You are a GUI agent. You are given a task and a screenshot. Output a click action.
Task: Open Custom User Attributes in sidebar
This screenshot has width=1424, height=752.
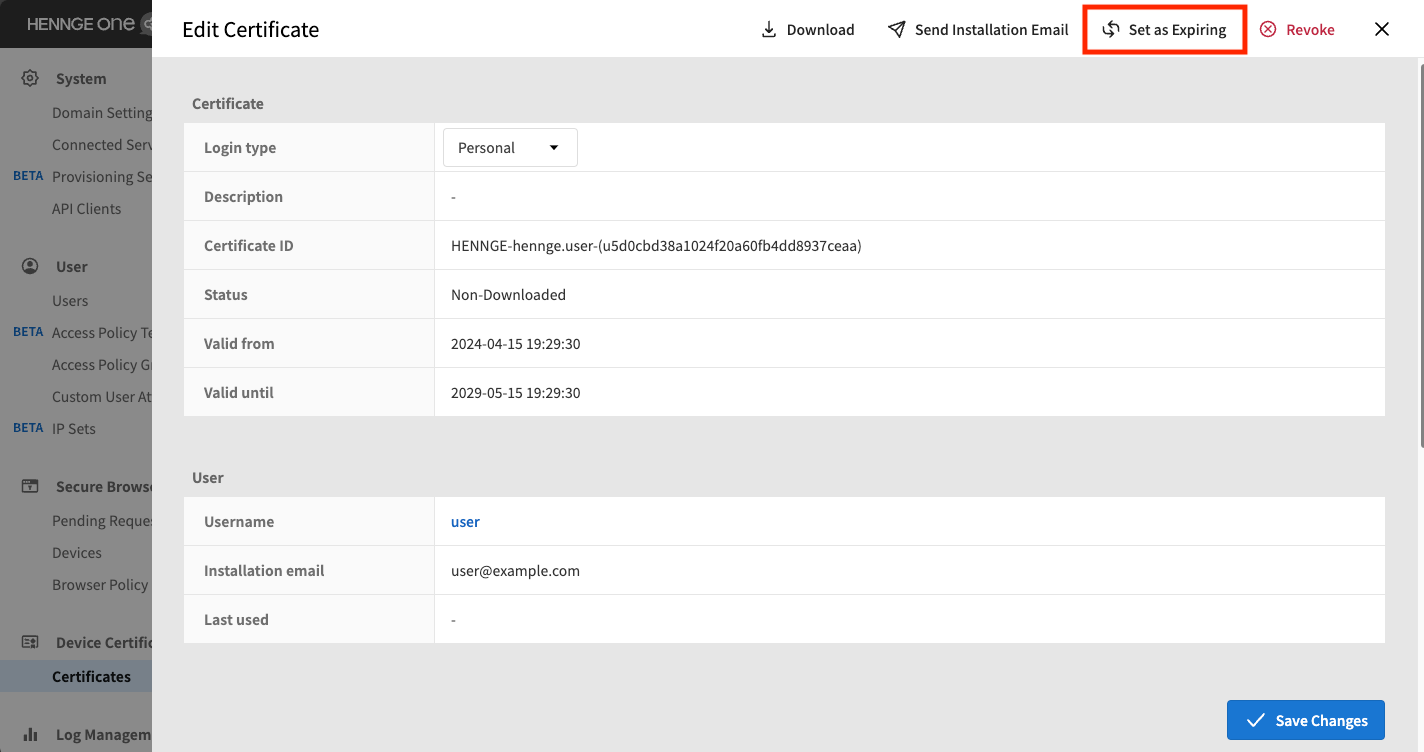click(x=102, y=397)
